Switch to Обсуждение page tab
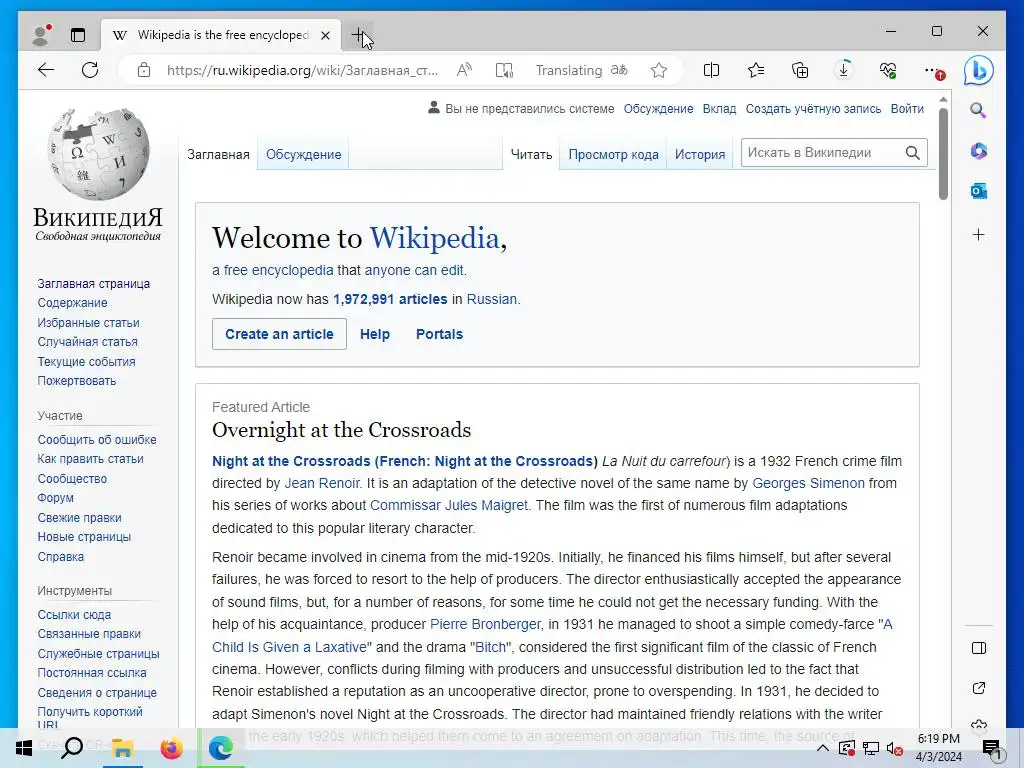 tap(304, 155)
